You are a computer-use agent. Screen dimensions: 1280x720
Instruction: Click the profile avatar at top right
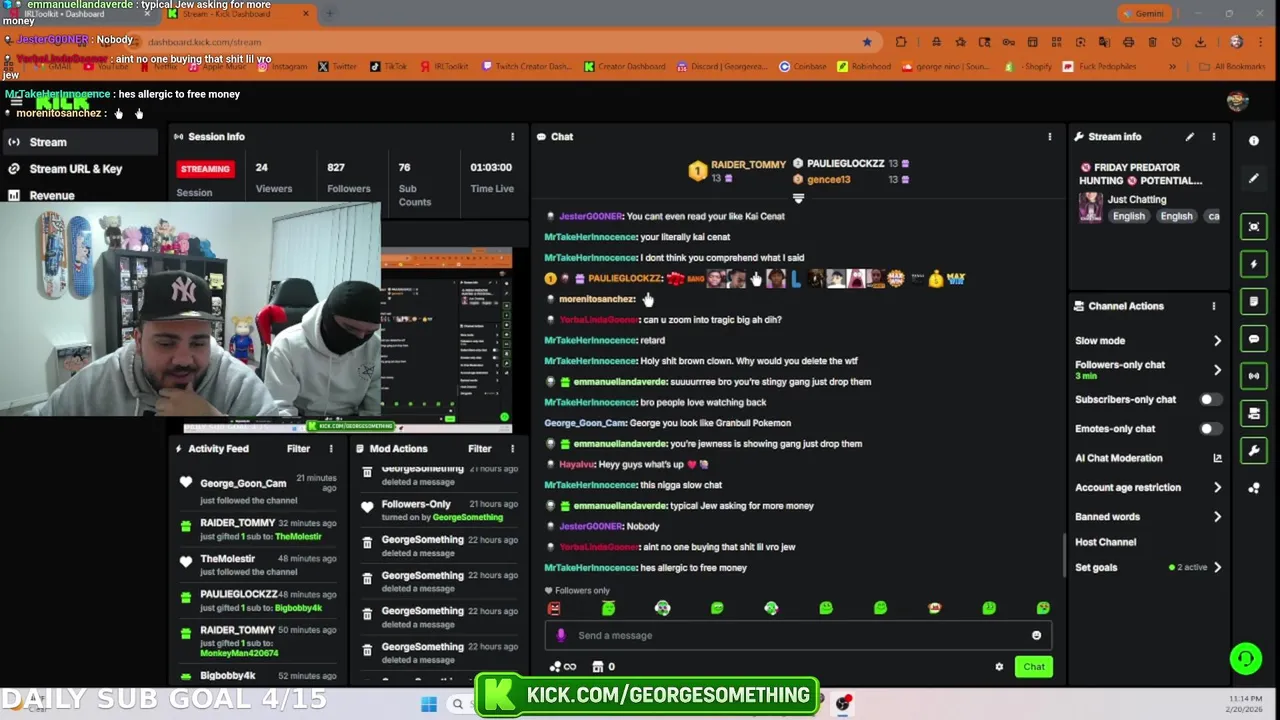pyautogui.click(x=1237, y=101)
